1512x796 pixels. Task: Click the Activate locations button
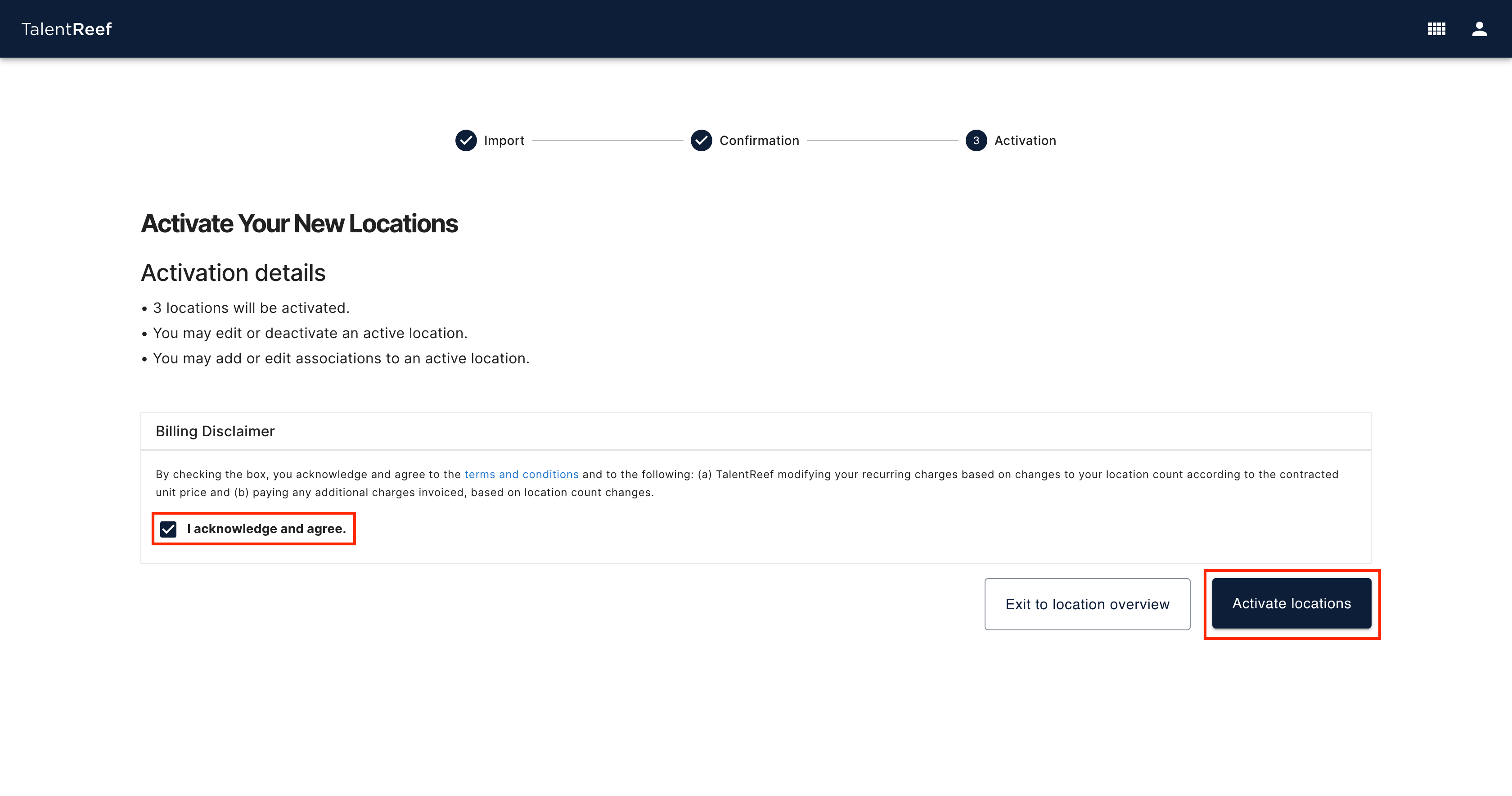pos(1291,603)
